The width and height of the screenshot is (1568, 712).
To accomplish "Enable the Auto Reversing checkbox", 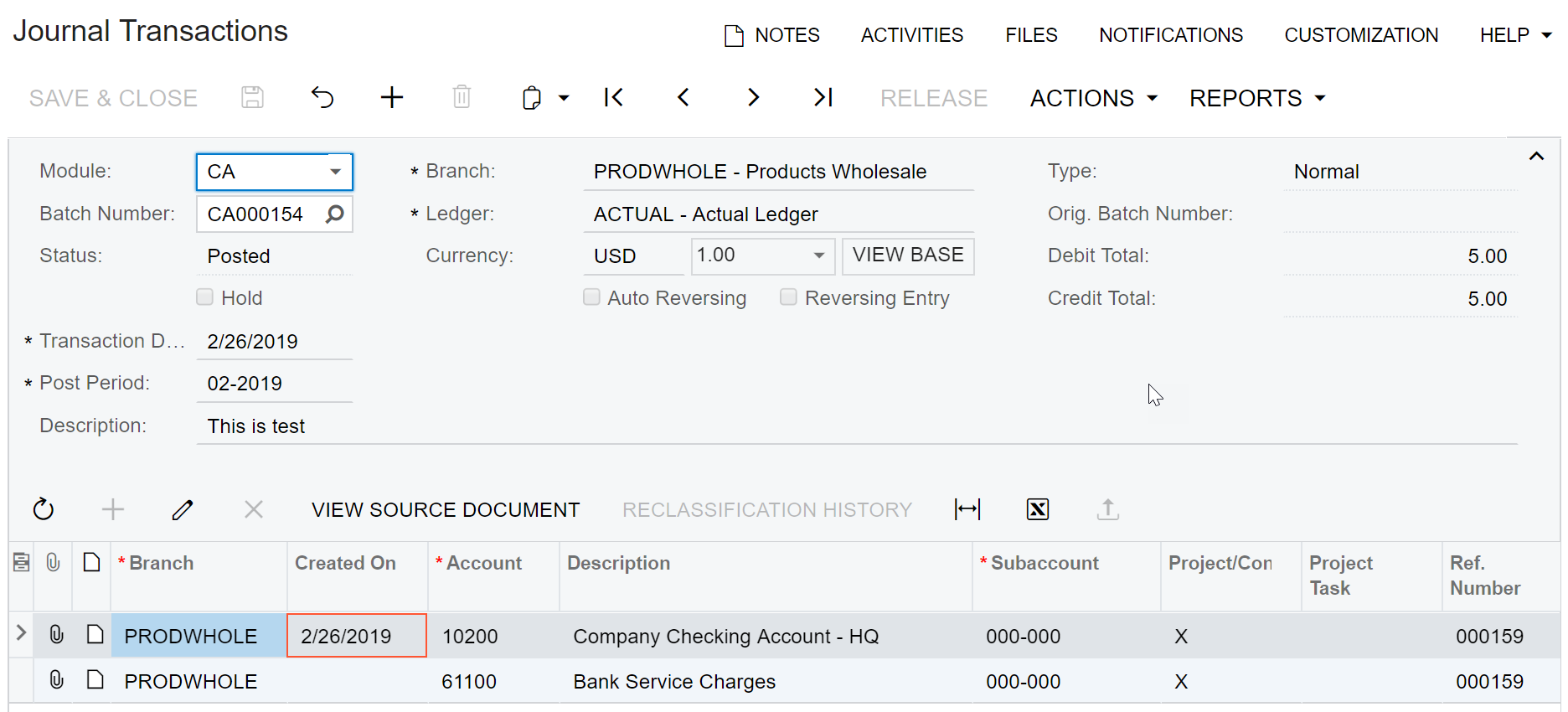I will coord(592,297).
